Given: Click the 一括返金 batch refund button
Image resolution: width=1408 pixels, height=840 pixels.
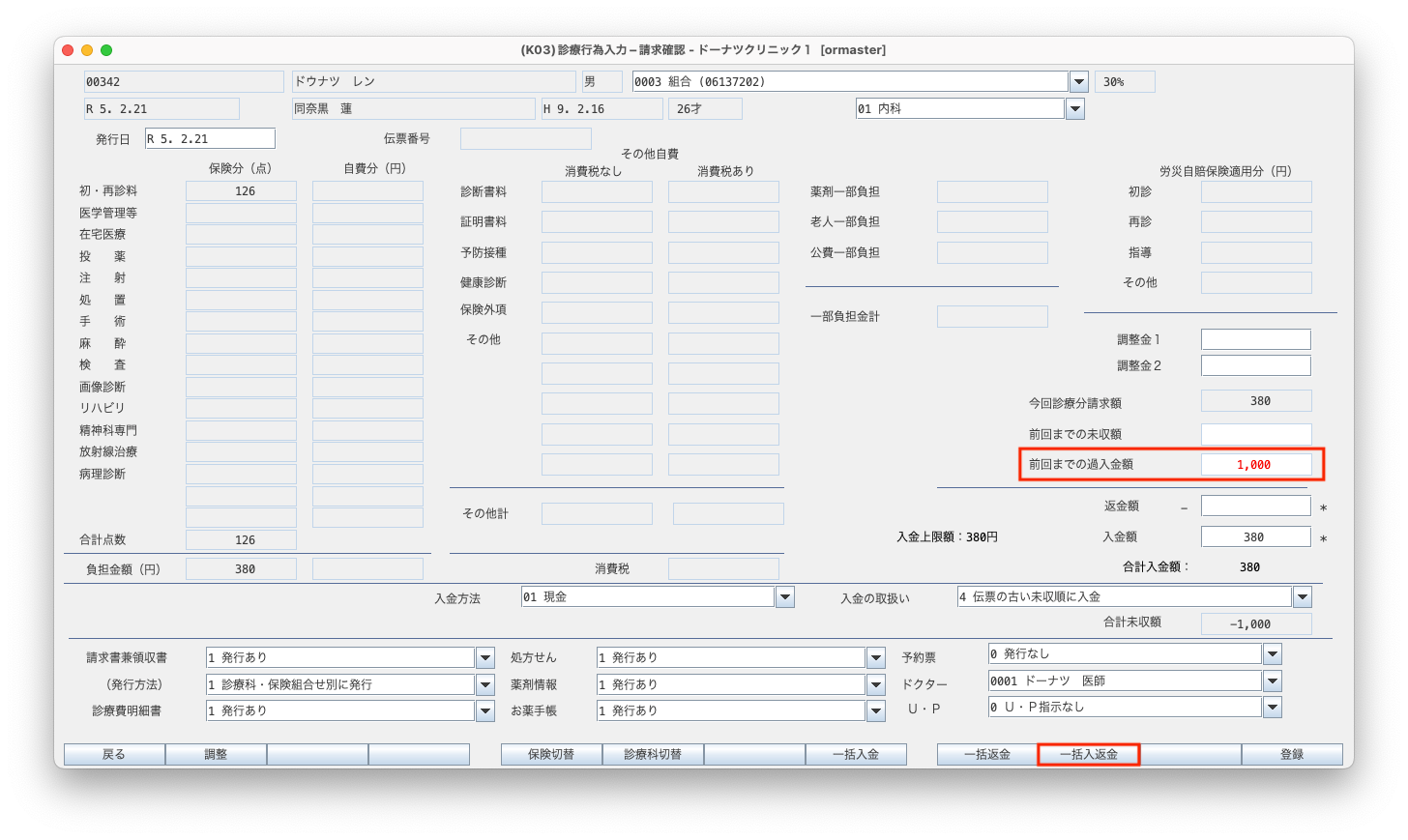Looking at the screenshot, I should tap(987, 754).
